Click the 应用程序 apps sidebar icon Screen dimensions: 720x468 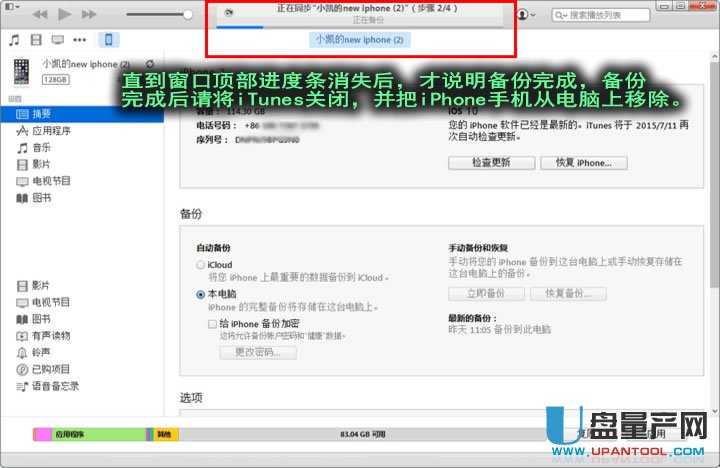[x=22, y=131]
